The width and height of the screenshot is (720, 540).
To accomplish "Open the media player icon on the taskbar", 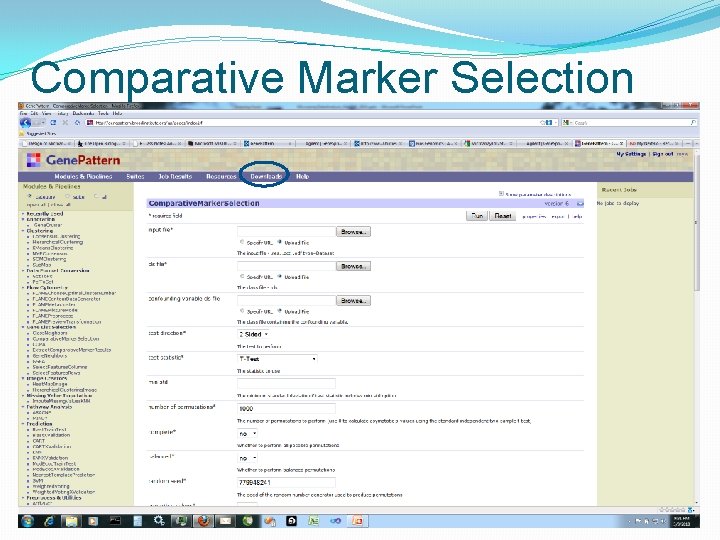I will [x=93, y=521].
